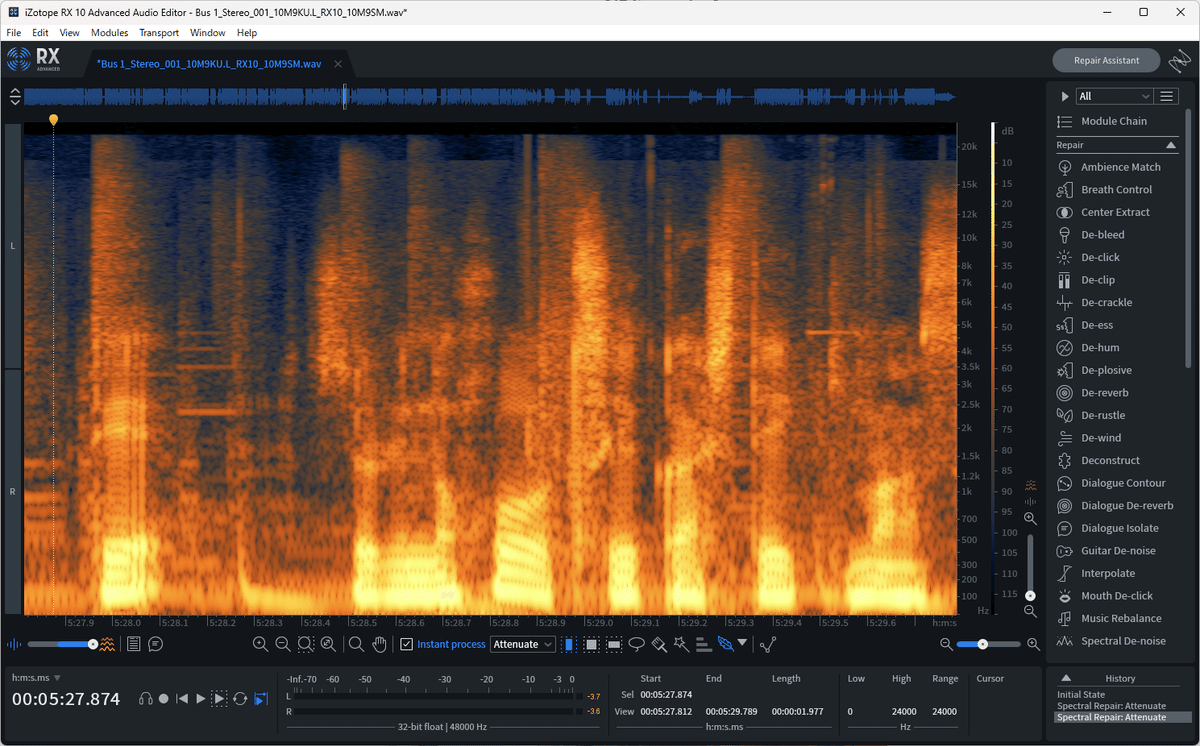Activate the Grab and Drag hand tool
1200x746 pixels.
379,645
